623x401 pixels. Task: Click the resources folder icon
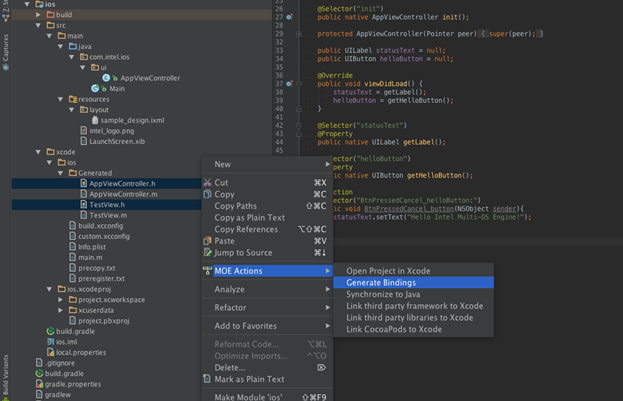click(73, 99)
